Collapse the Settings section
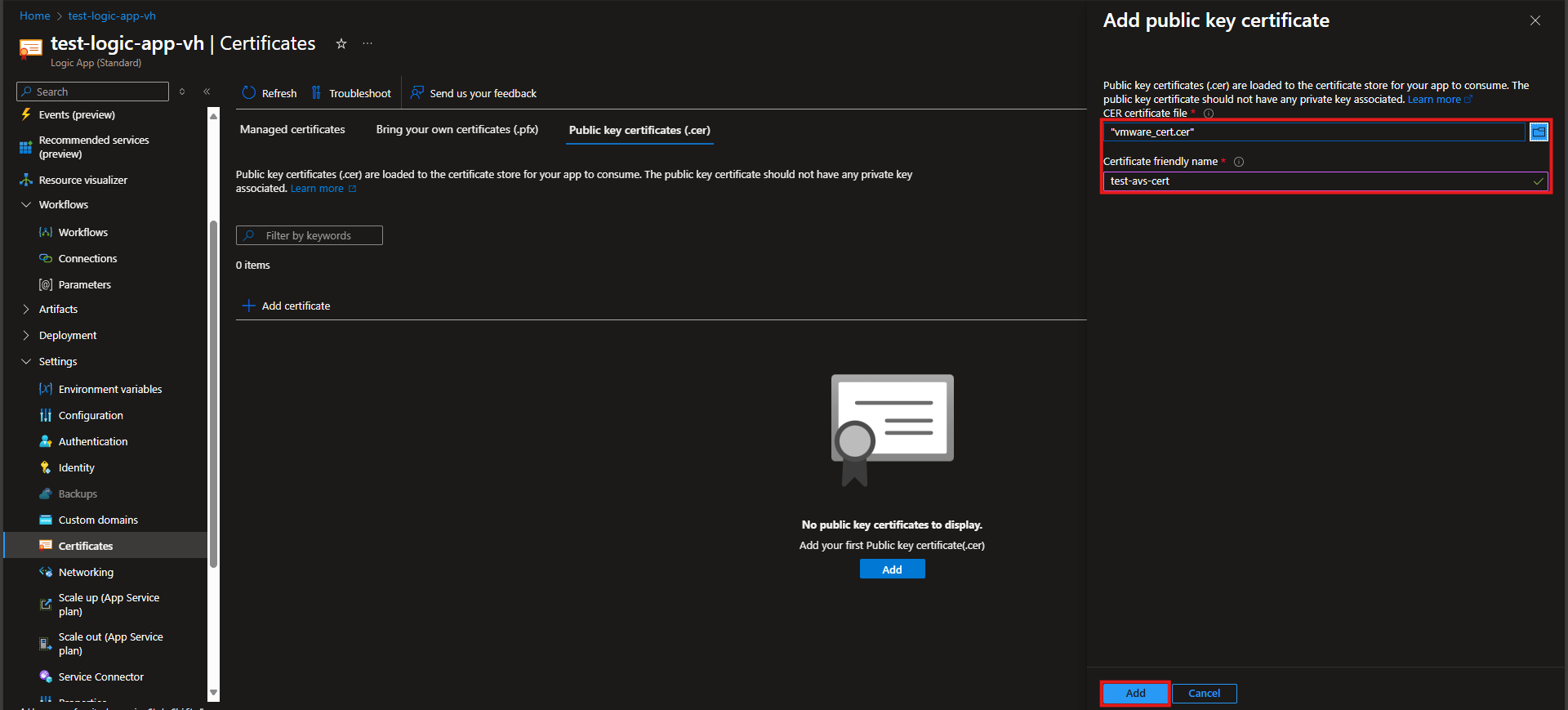This screenshot has width=1568, height=710. [x=26, y=361]
